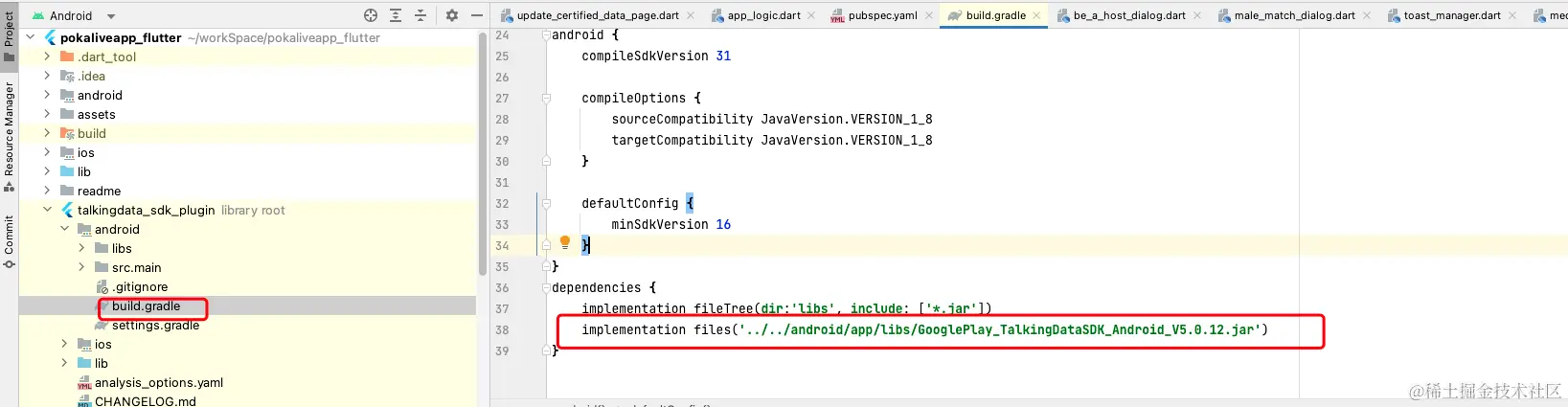Click line number 38 in gutter
Screen dimensions: 1568x407
click(502, 329)
